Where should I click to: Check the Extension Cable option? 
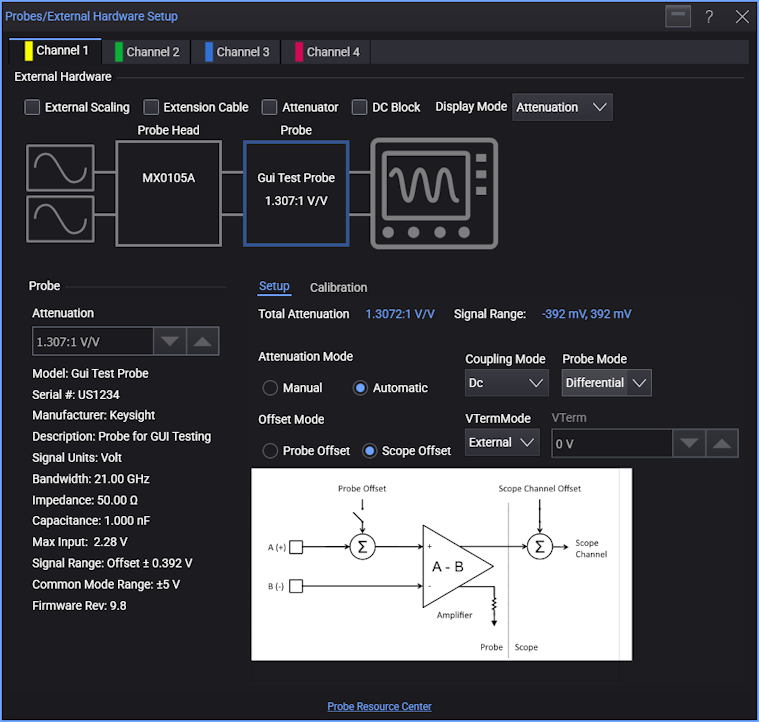pos(152,107)
